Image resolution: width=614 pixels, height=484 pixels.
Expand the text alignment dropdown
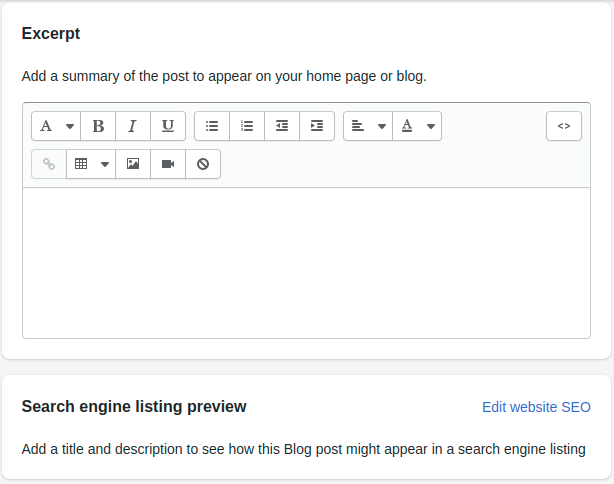368,126
